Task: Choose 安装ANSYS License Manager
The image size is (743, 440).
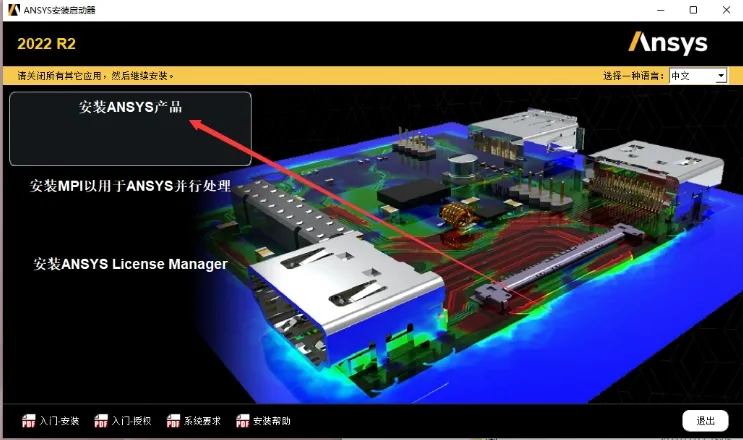Action: (130, 264)
